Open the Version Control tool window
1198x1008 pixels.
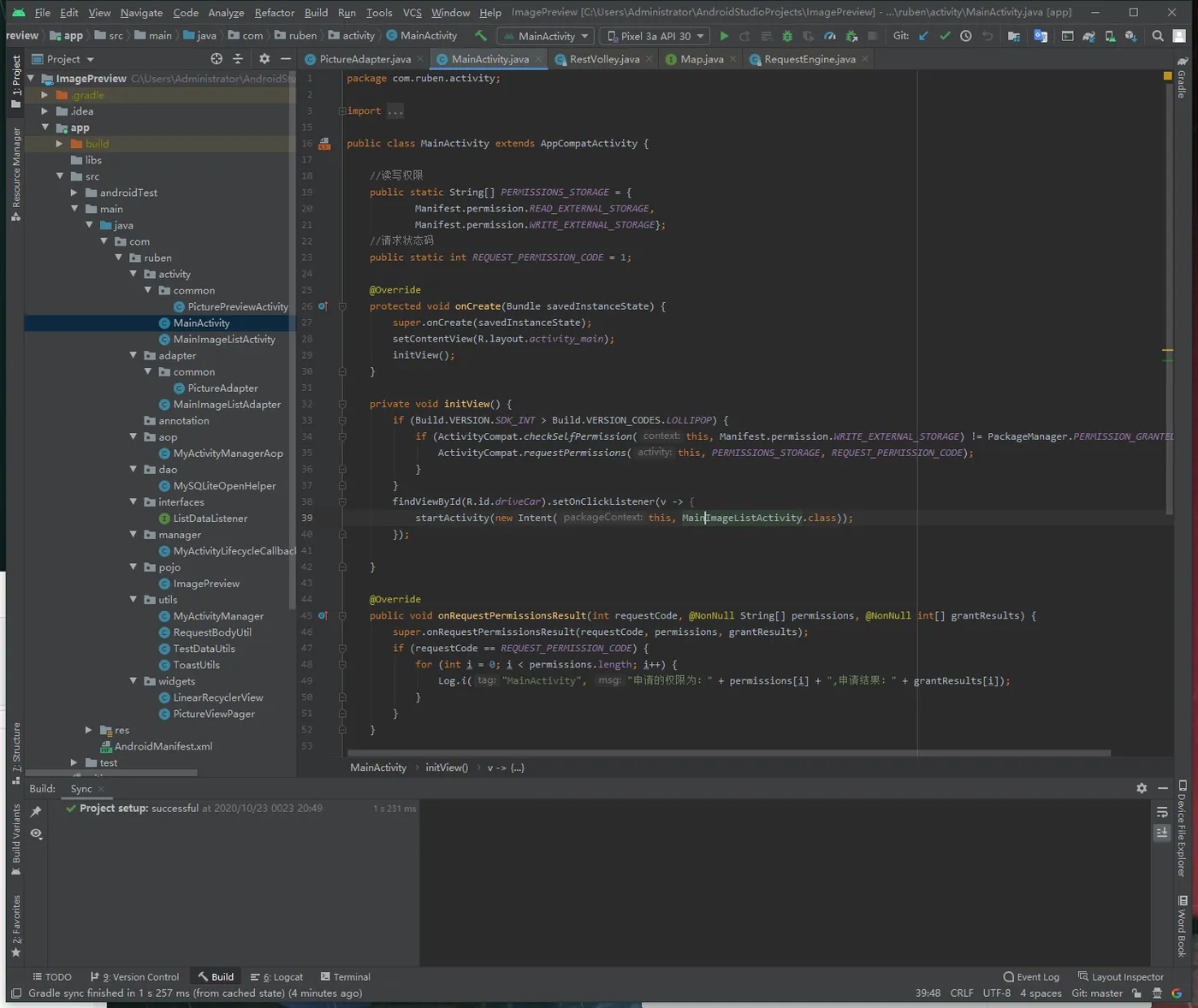(134, 977)
